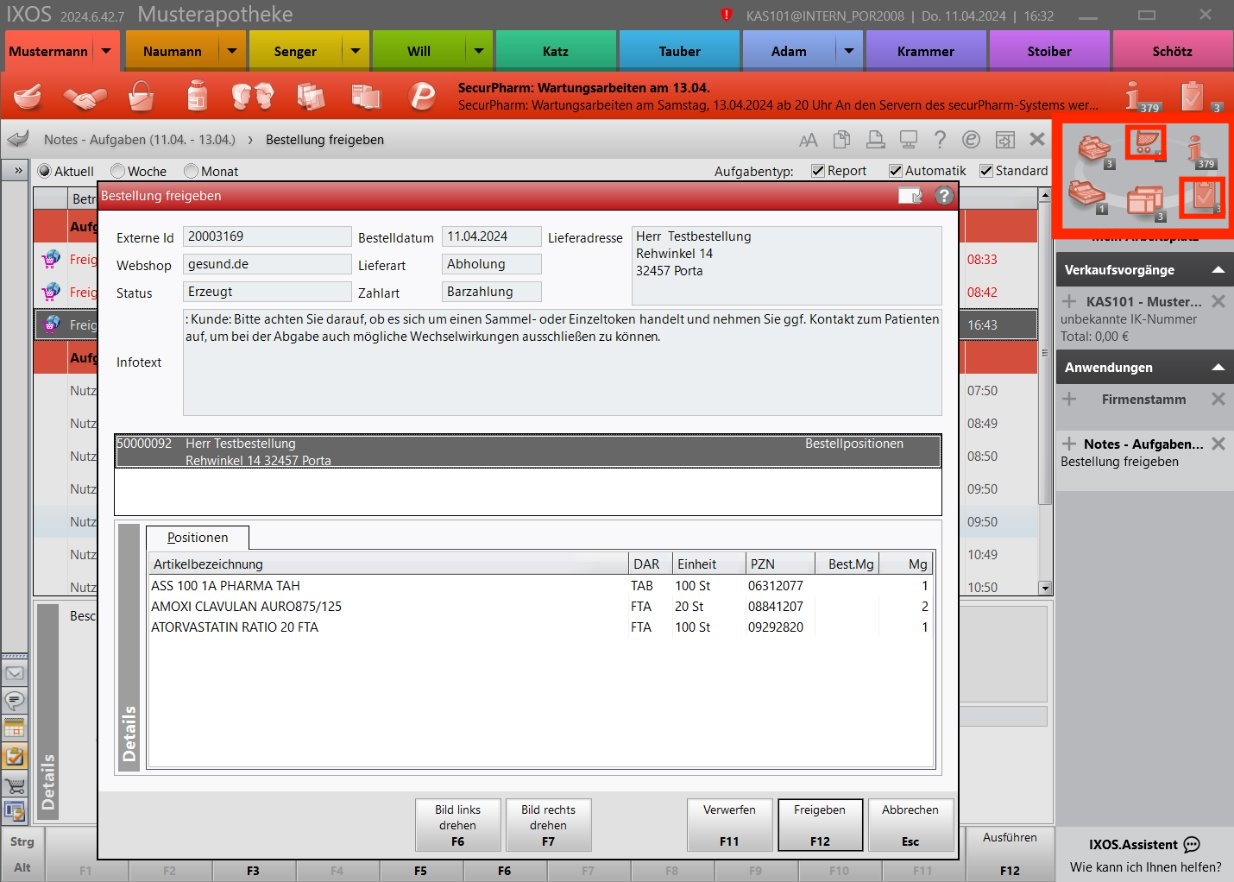This screenshot has width=1234, height=882.
Task: Open the speech bubble chat icon in sidebar
Action: [15, 700]
